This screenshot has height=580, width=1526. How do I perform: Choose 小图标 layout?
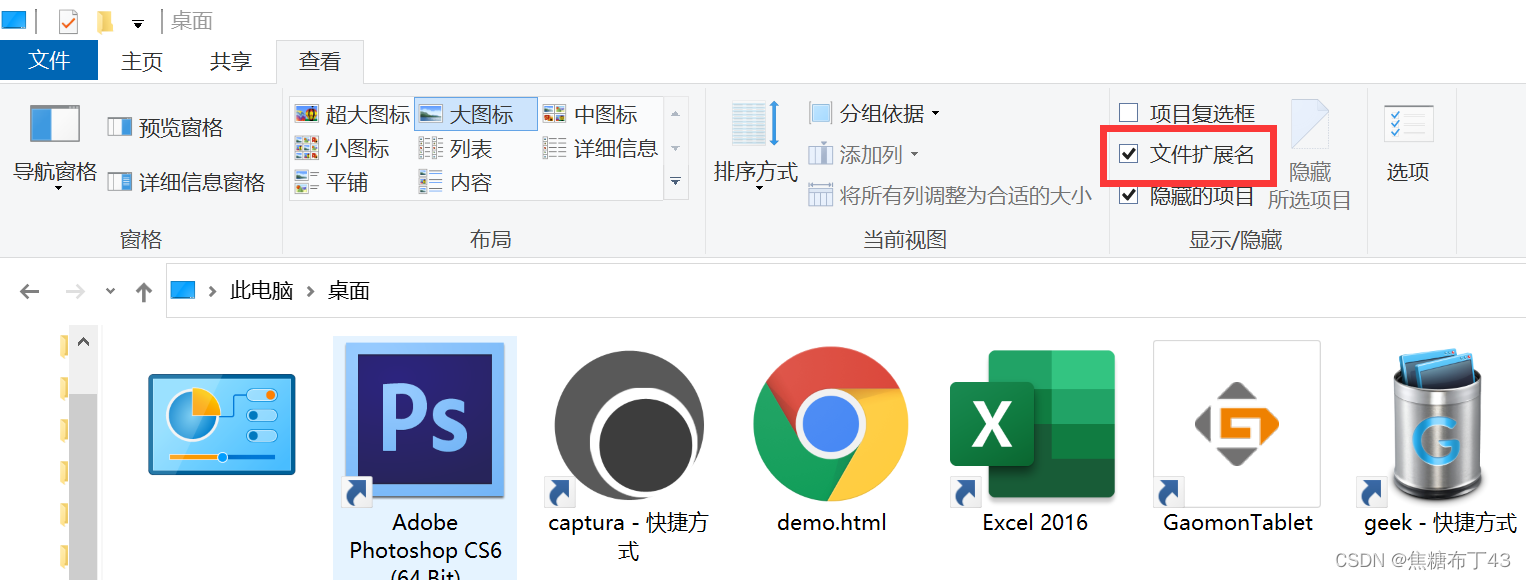[x=341, y=149]
